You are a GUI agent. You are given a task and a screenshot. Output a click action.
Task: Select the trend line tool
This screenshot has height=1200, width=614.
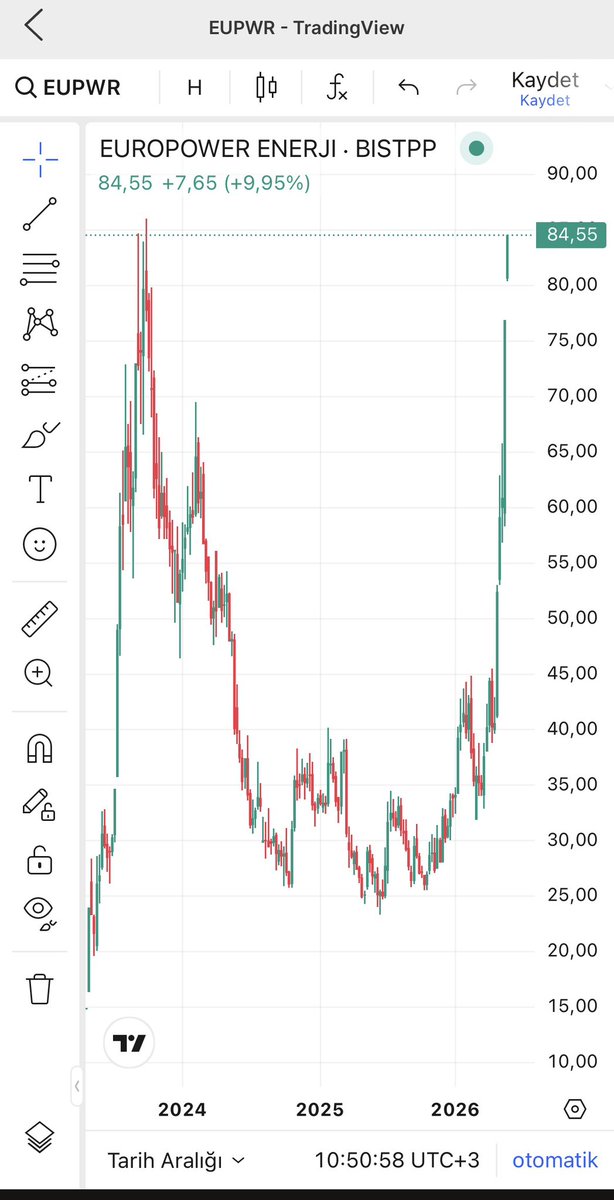tap(40, 214)
